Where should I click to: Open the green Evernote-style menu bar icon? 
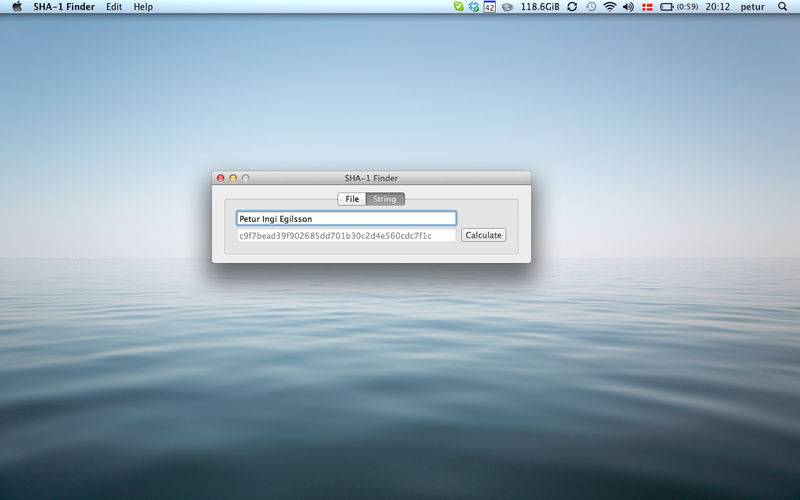pos(459,7)
